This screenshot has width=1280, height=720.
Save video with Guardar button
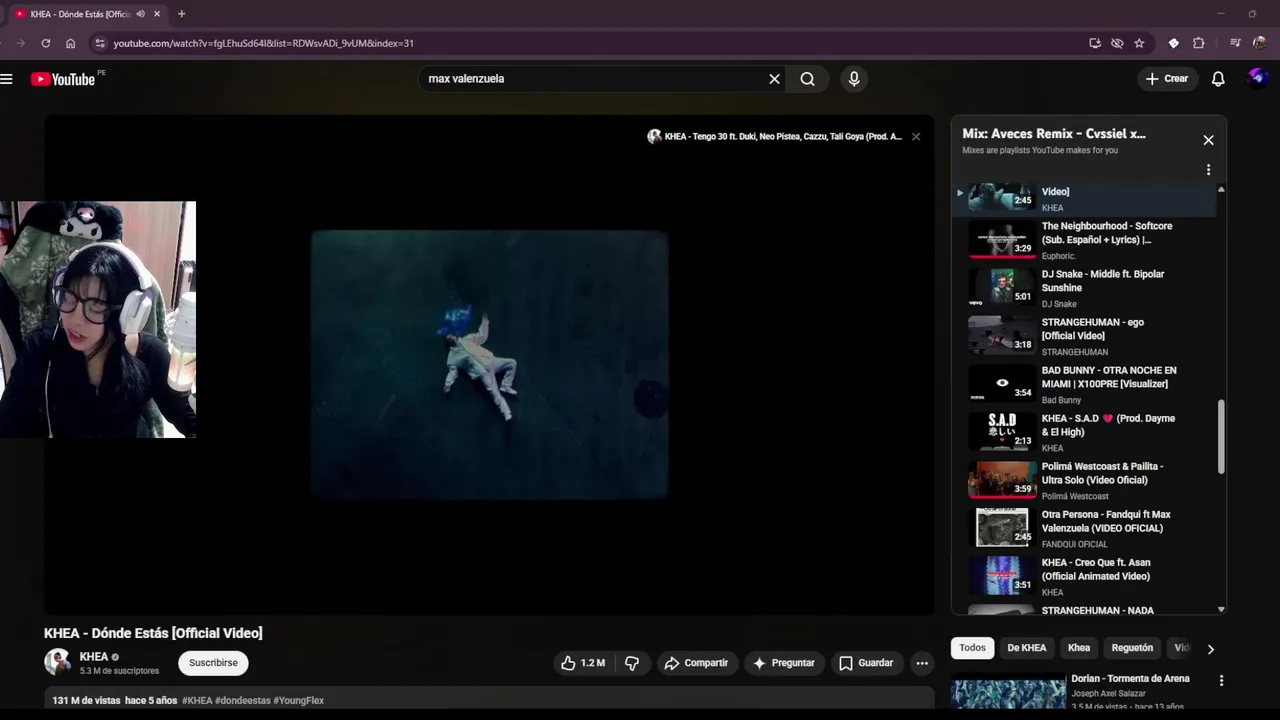coord(866,663)
